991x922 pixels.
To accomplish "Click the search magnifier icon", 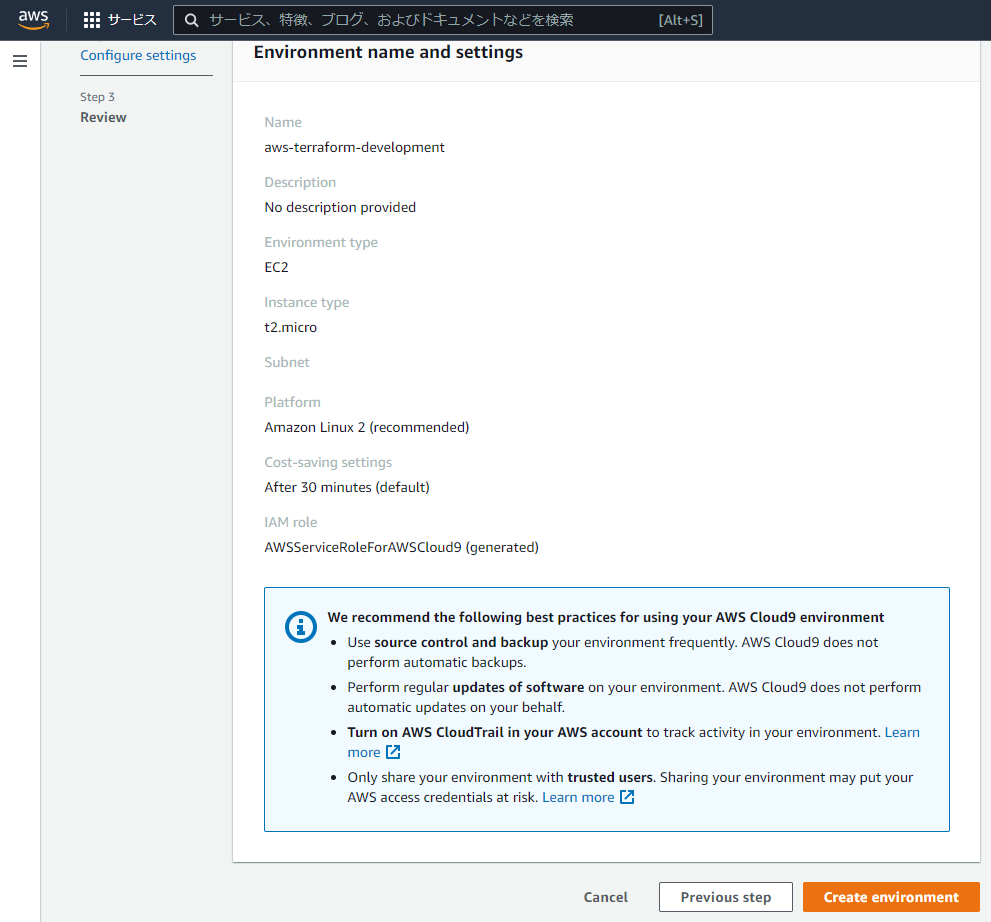I will coord(192,21).
